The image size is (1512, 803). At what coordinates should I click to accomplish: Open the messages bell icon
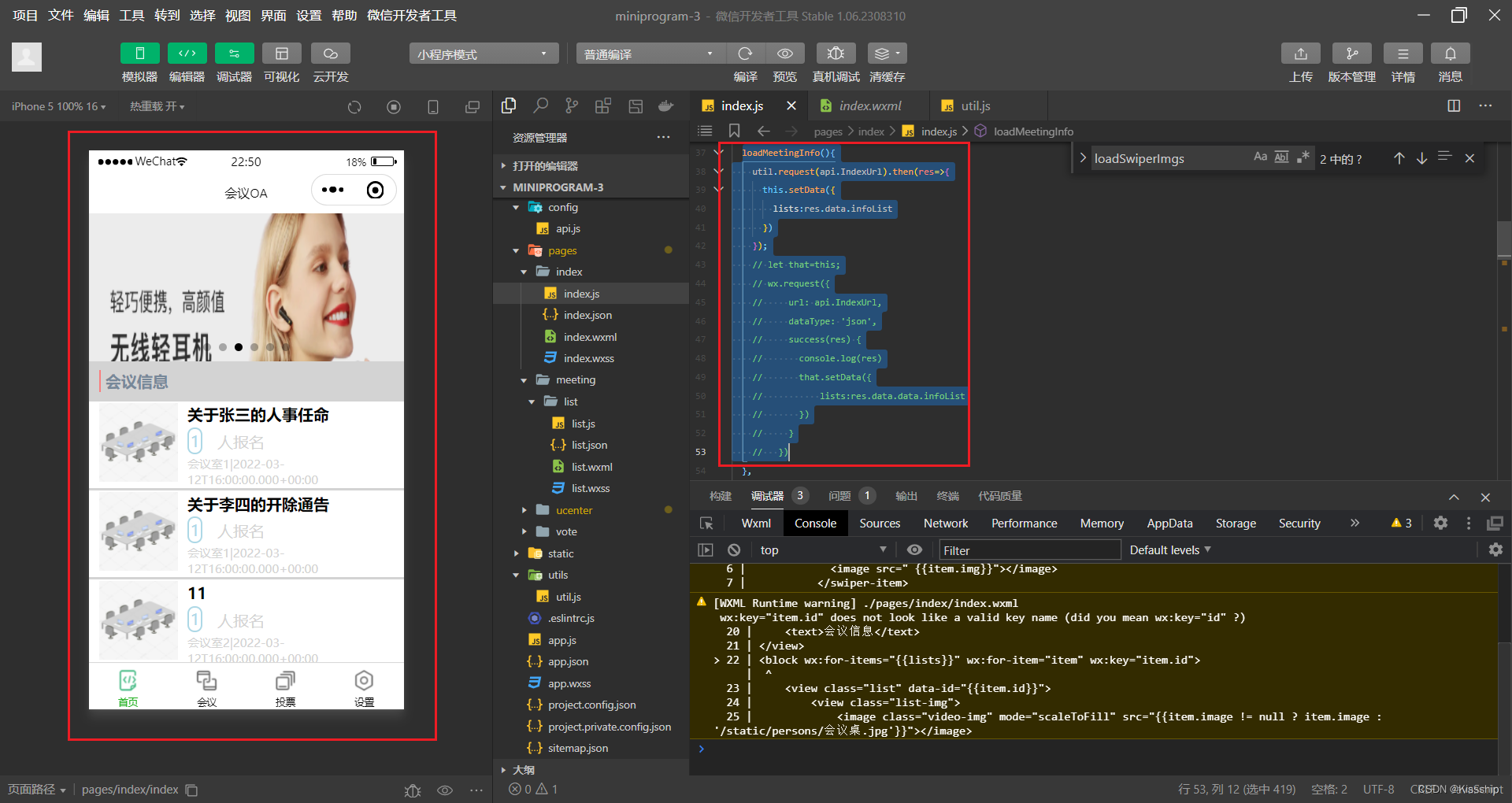pos(1451,54)
